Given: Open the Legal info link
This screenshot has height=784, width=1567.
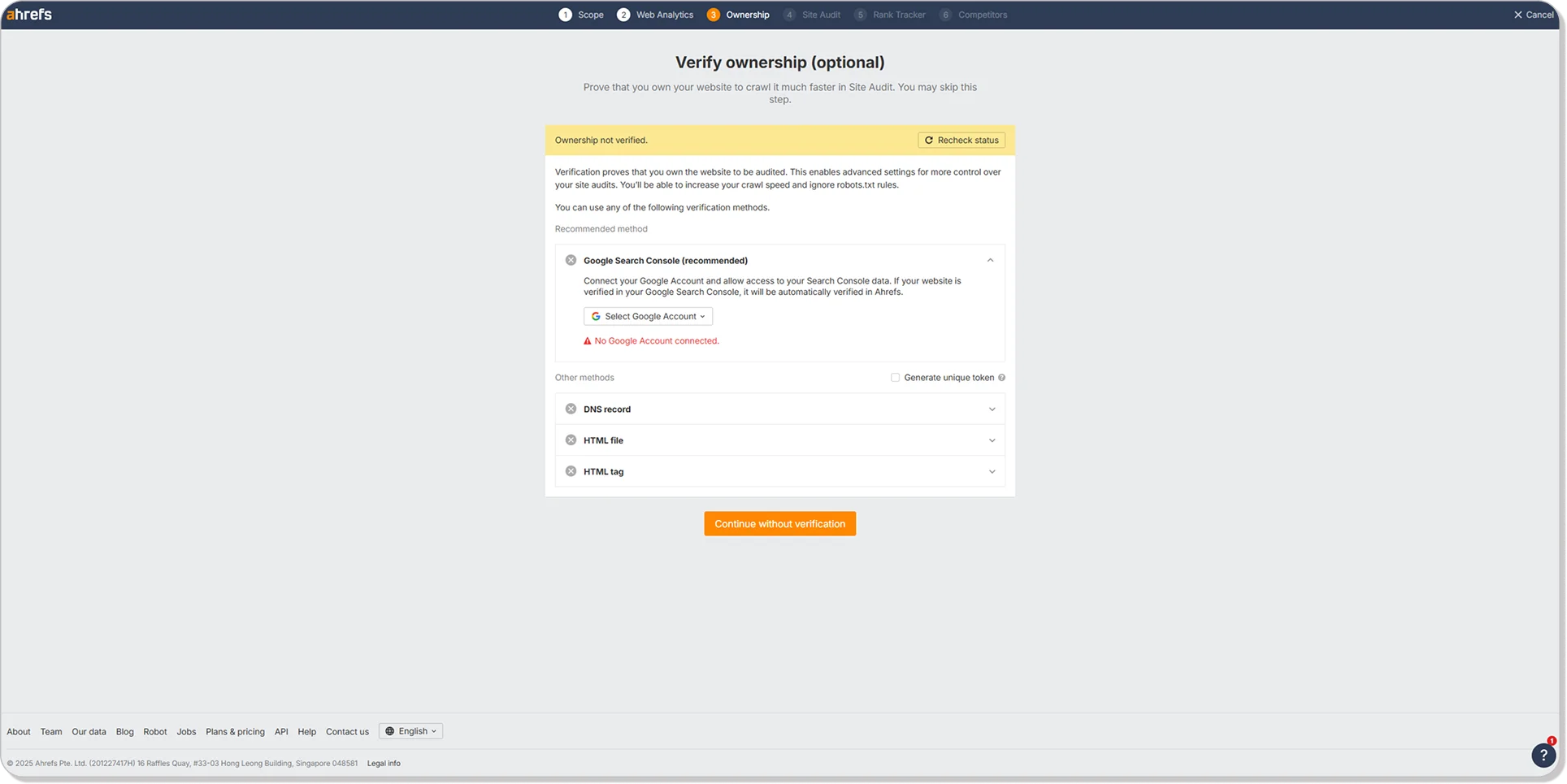Looking at the screenshot, I should point(384,764).
